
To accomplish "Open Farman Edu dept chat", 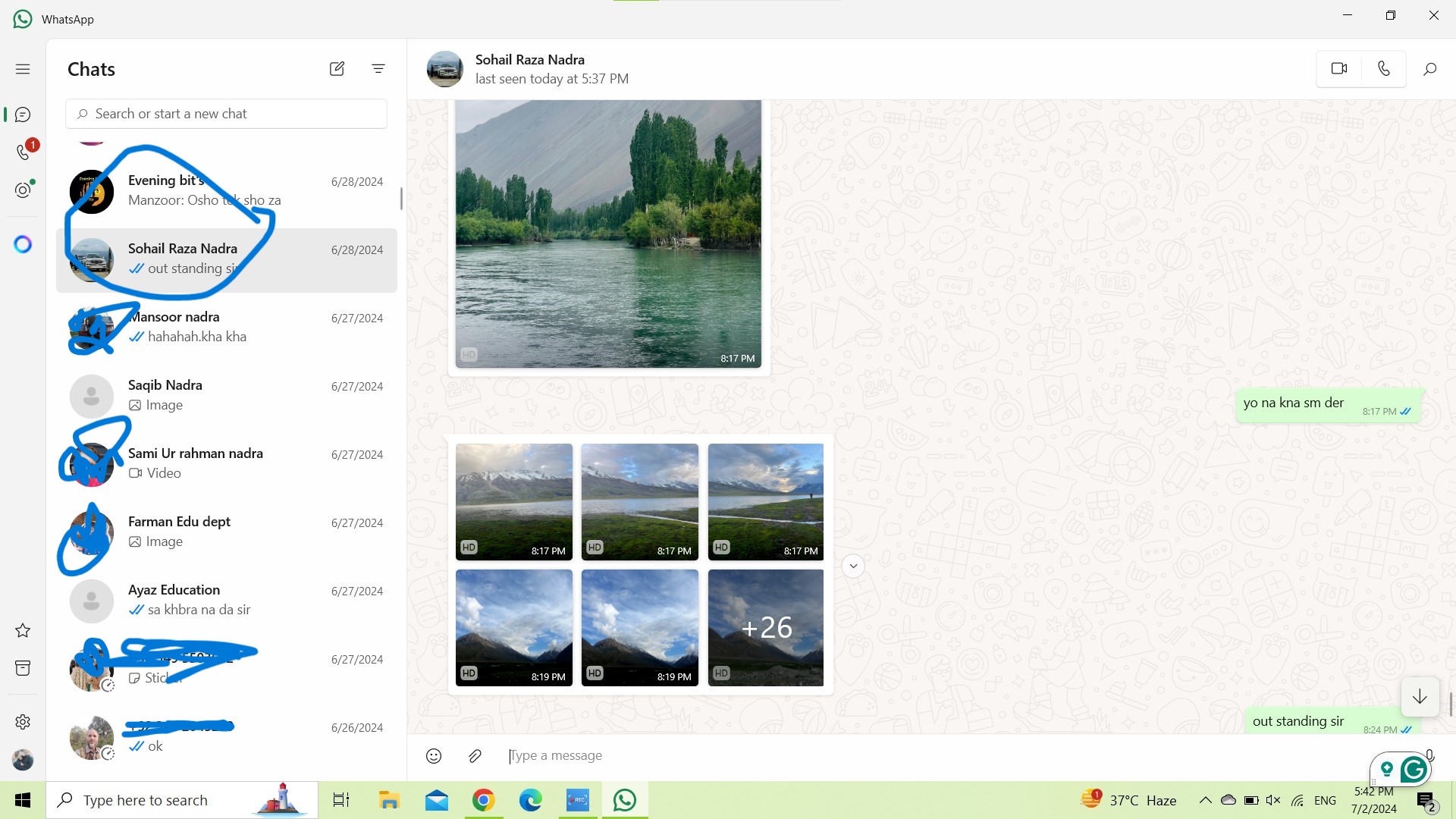I will 226,532.
